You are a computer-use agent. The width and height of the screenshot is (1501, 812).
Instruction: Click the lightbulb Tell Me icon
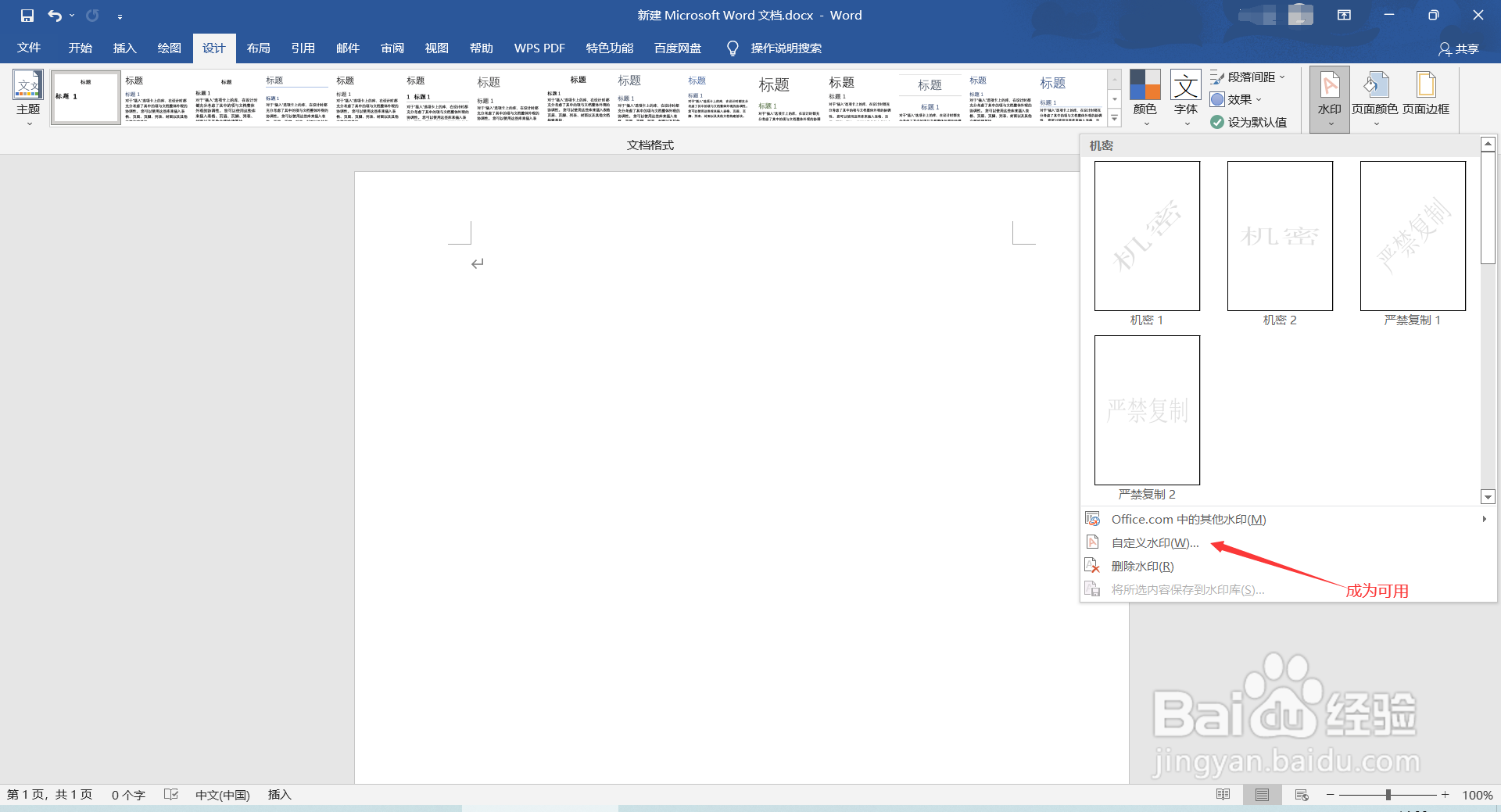point(733,48)
